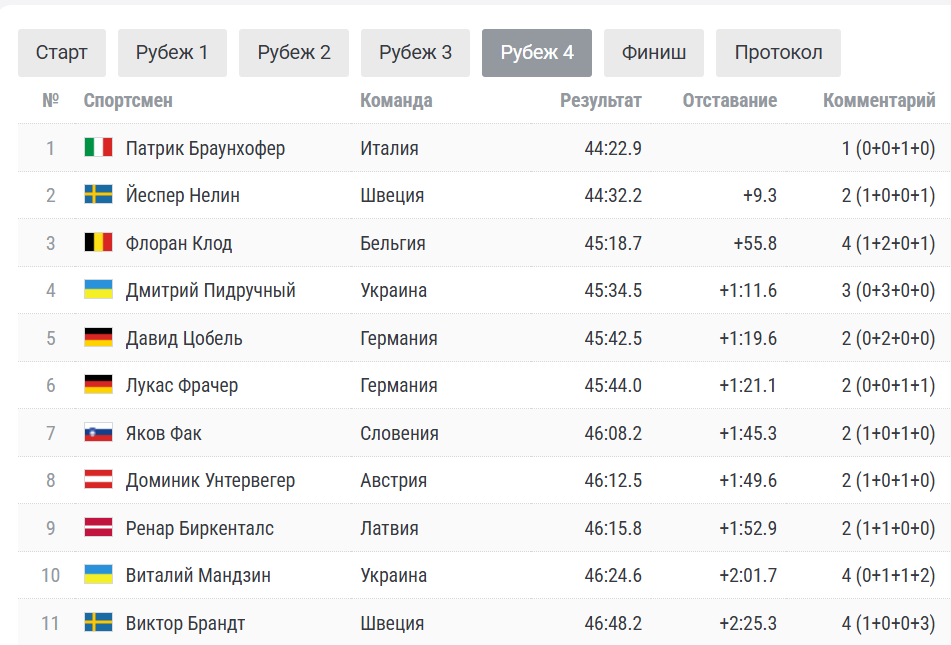This screenshot has width=951, height=645.
Task: Click the Latvian flag beside Ренар Биркенталс
Action: pyautogui.click(x=97, y=528)
